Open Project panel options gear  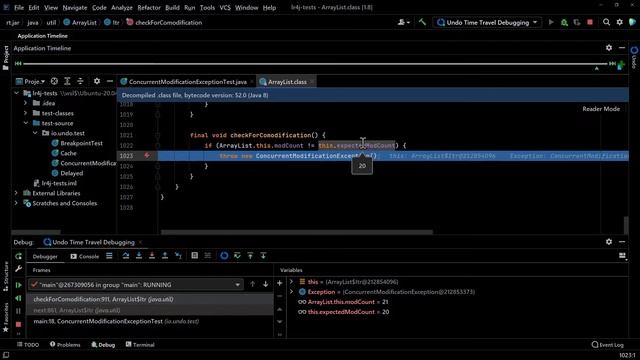[x=97, y=82]
